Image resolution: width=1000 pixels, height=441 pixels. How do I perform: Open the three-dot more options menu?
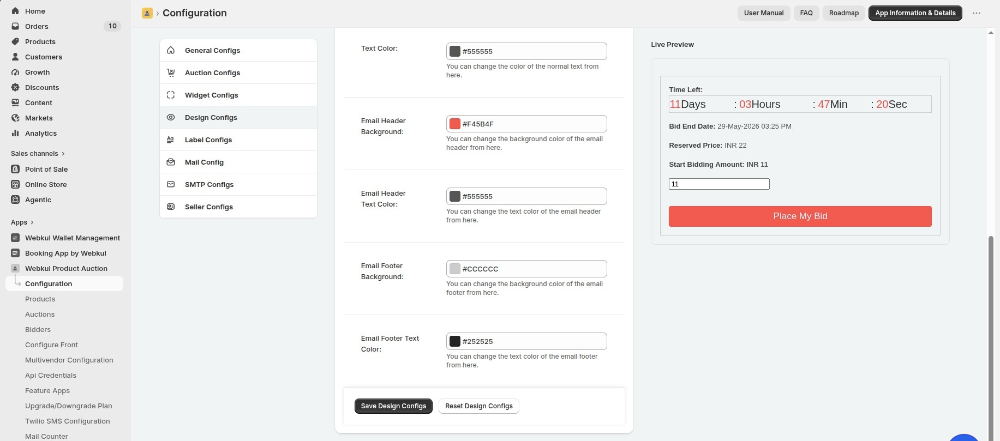coord(976,13)
